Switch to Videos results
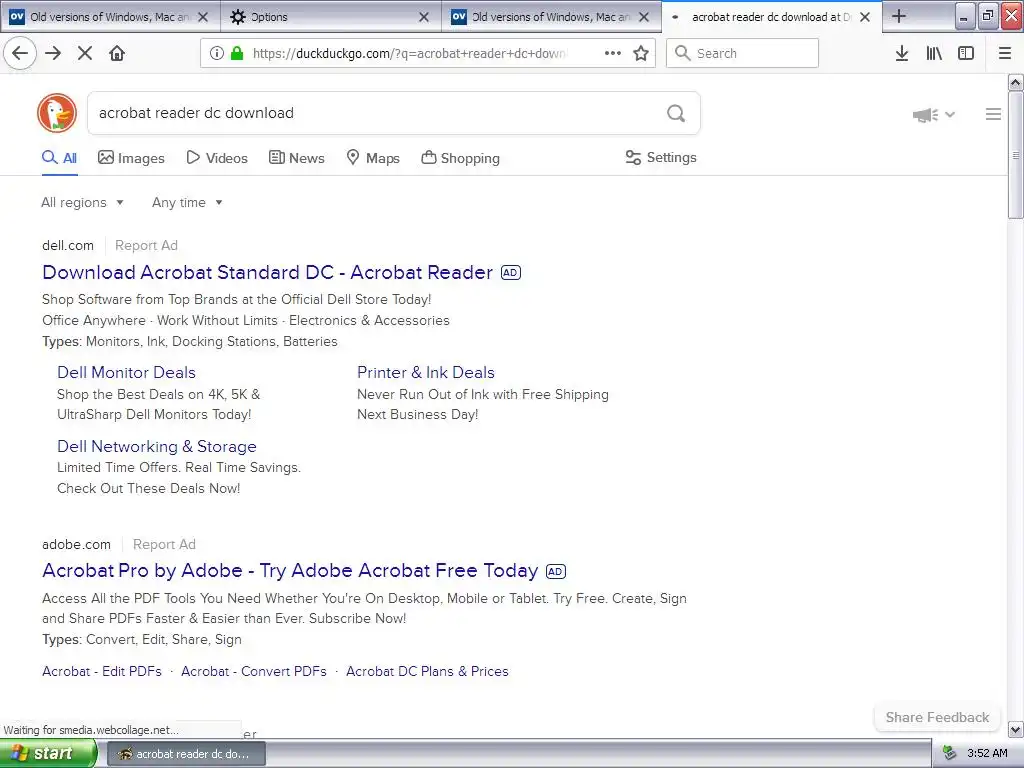The width and height of the screenshot is (1024, 768). click(x=217, y=158)
